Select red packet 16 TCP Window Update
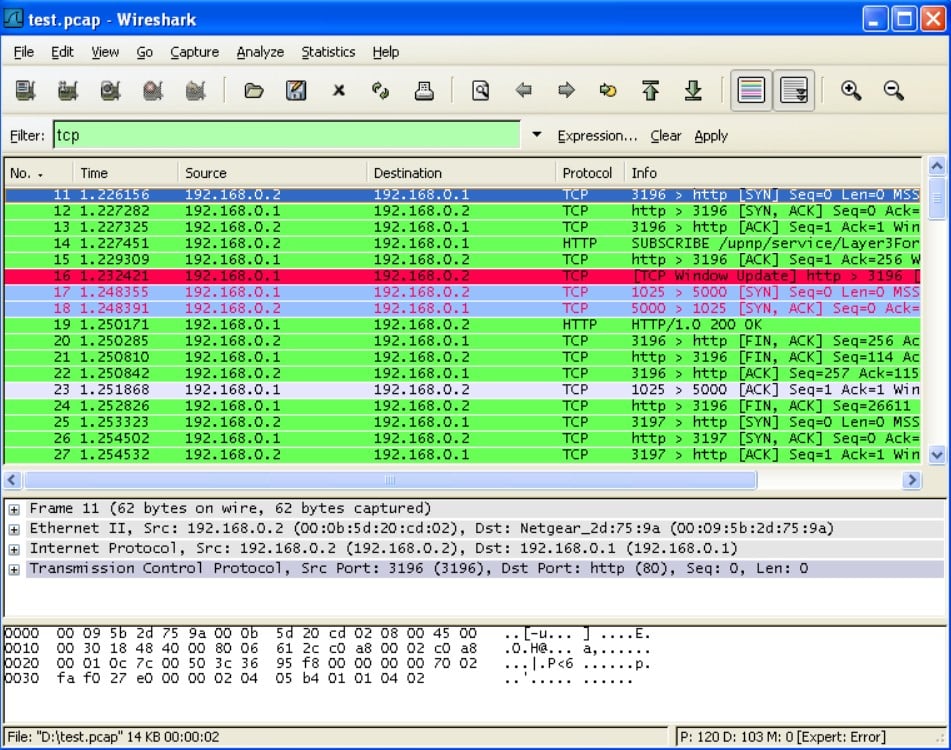The height and width of the screenshot is (750, 951). (463, 276)
